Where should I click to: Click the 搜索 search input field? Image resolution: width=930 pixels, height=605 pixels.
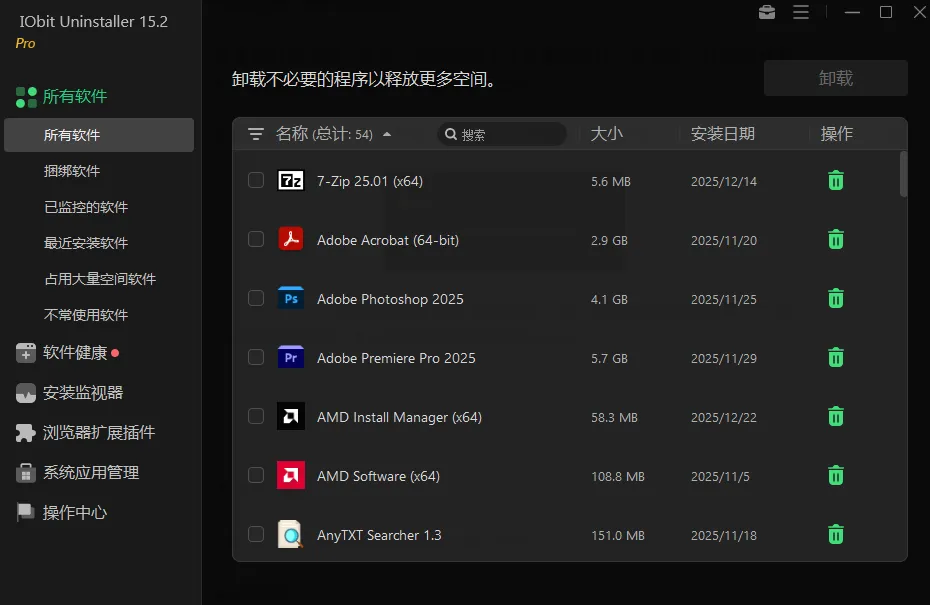pos(502,134)
